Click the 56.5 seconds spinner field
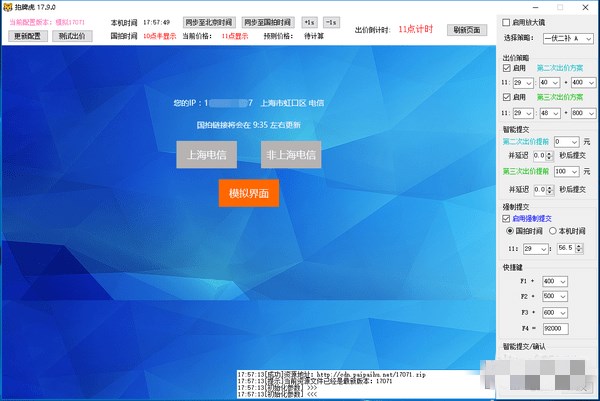The height and width of the screenshot is (401, 600). tap(570, 248)
